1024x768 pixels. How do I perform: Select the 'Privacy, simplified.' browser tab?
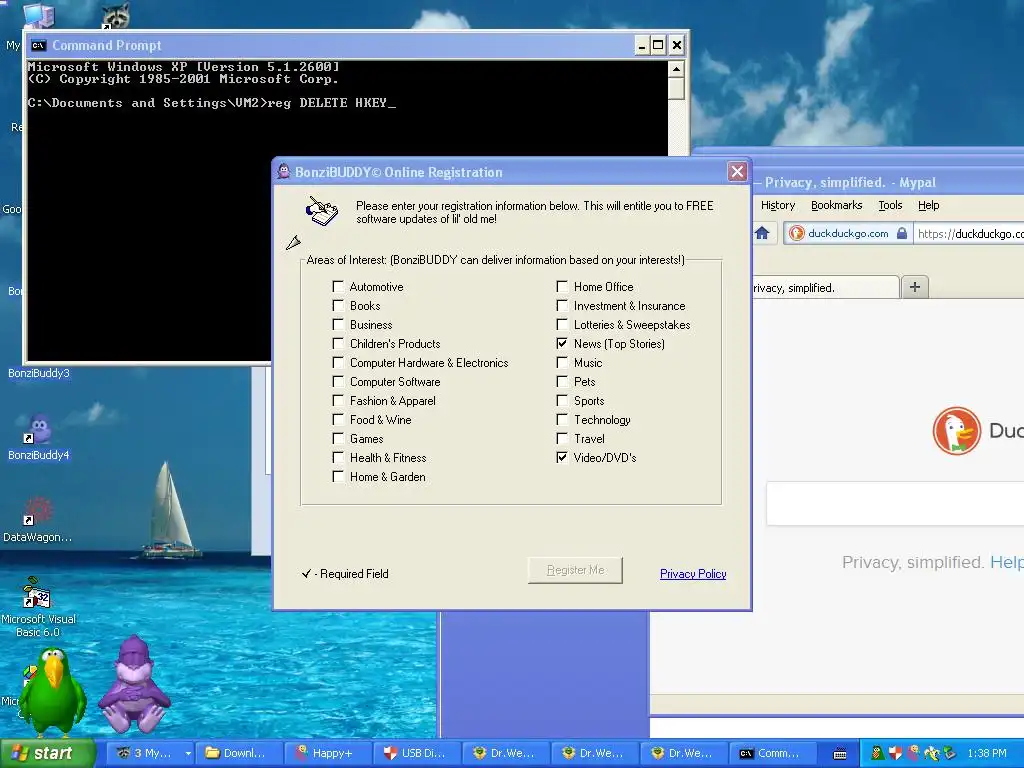[x=826, y=287]
